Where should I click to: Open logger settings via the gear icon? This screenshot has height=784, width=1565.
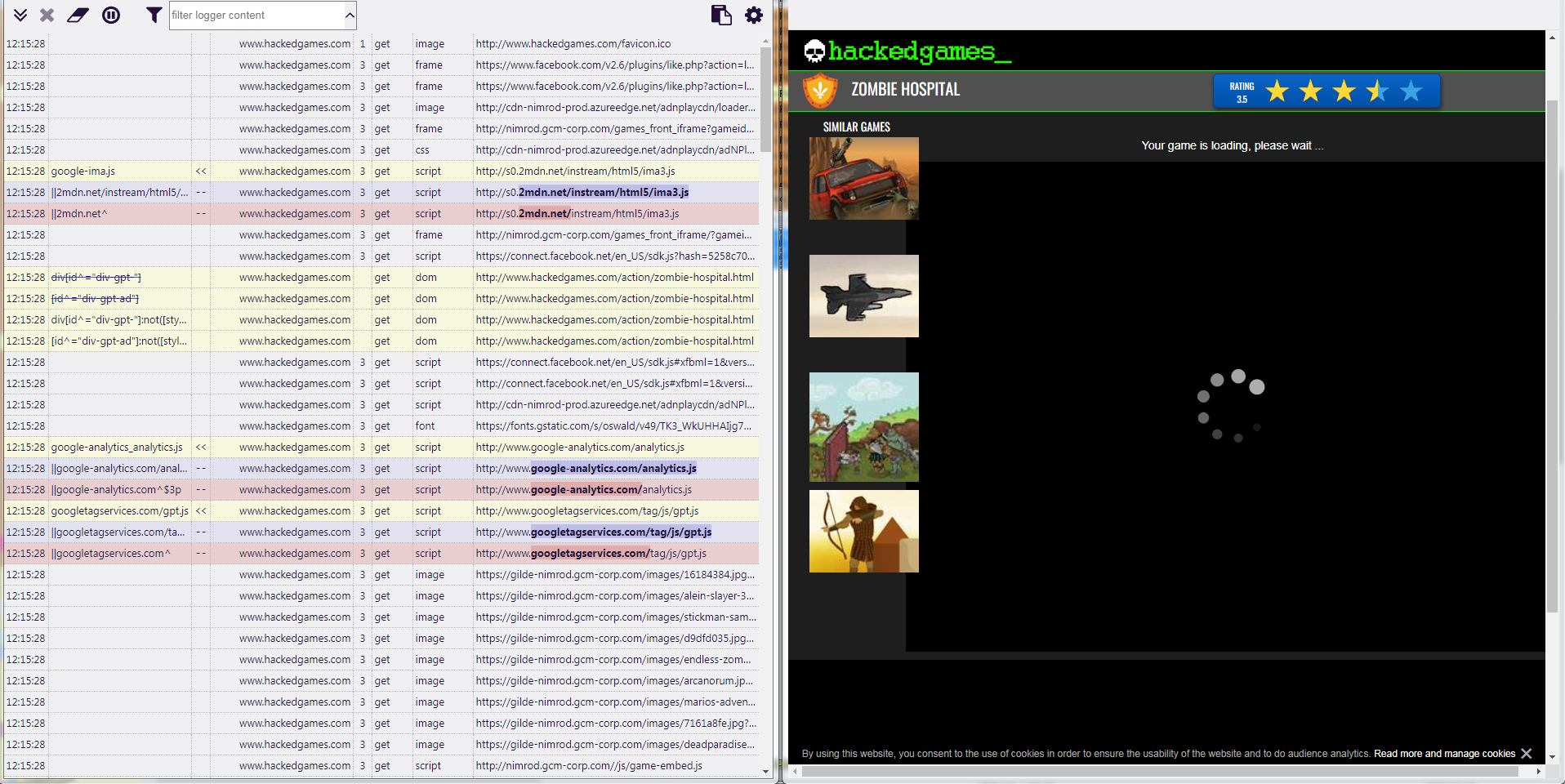753,15
